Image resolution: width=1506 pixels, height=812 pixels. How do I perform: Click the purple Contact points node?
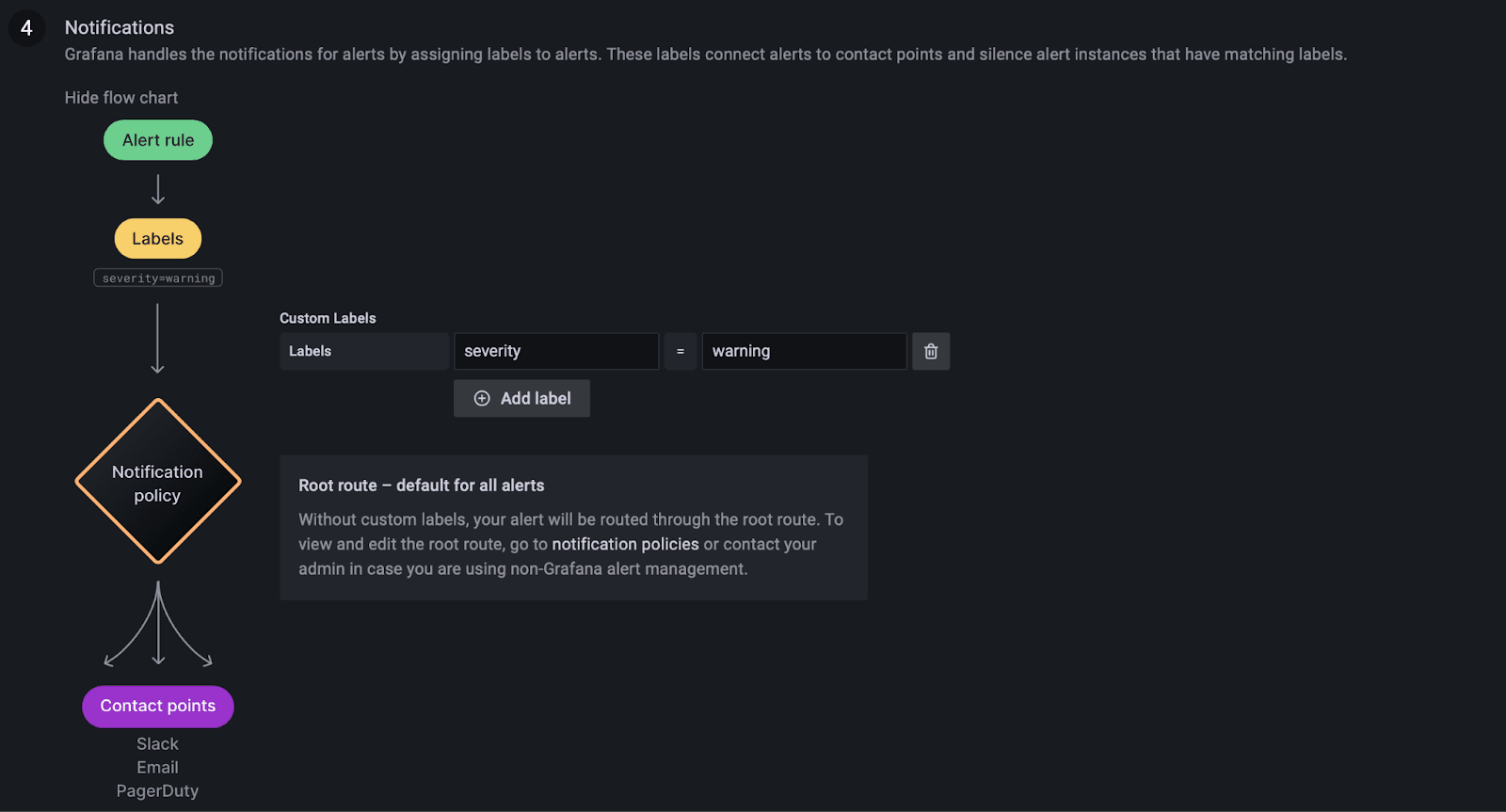(x=158, y=707)
